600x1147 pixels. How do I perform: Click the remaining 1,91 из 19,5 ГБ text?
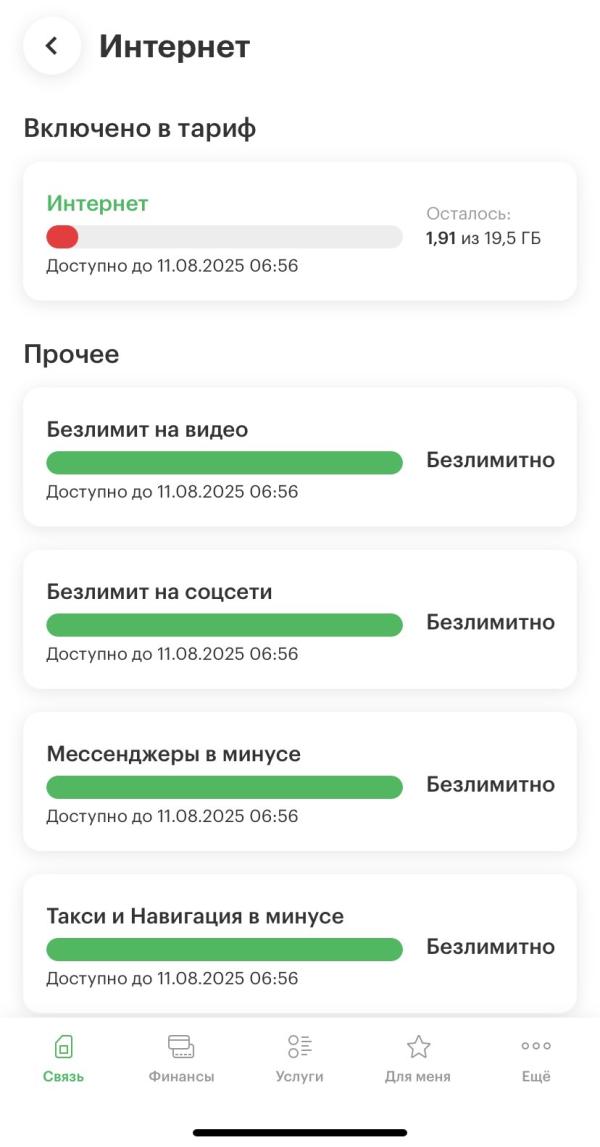484,238
